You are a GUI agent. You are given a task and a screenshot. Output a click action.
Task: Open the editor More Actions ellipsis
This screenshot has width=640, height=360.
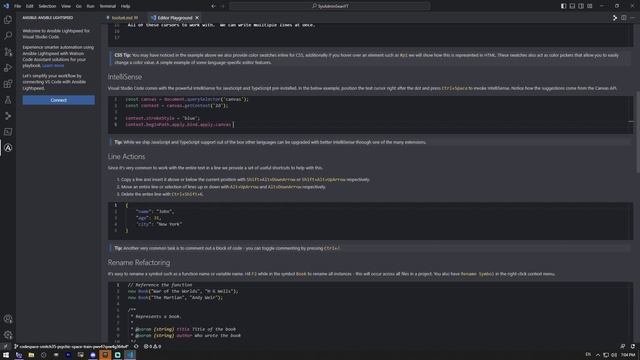(632, 18)
